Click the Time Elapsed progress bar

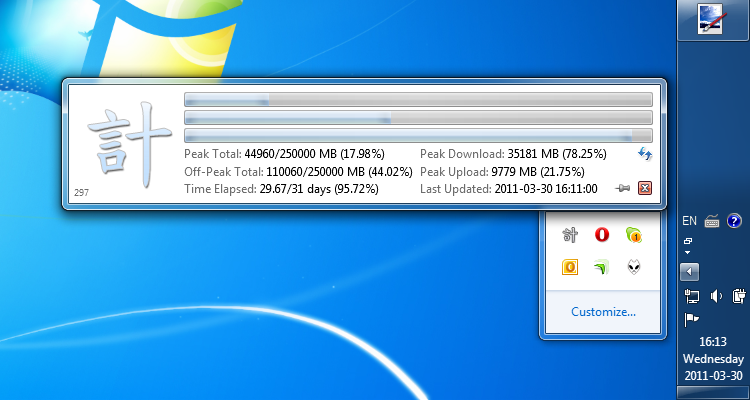418,135
